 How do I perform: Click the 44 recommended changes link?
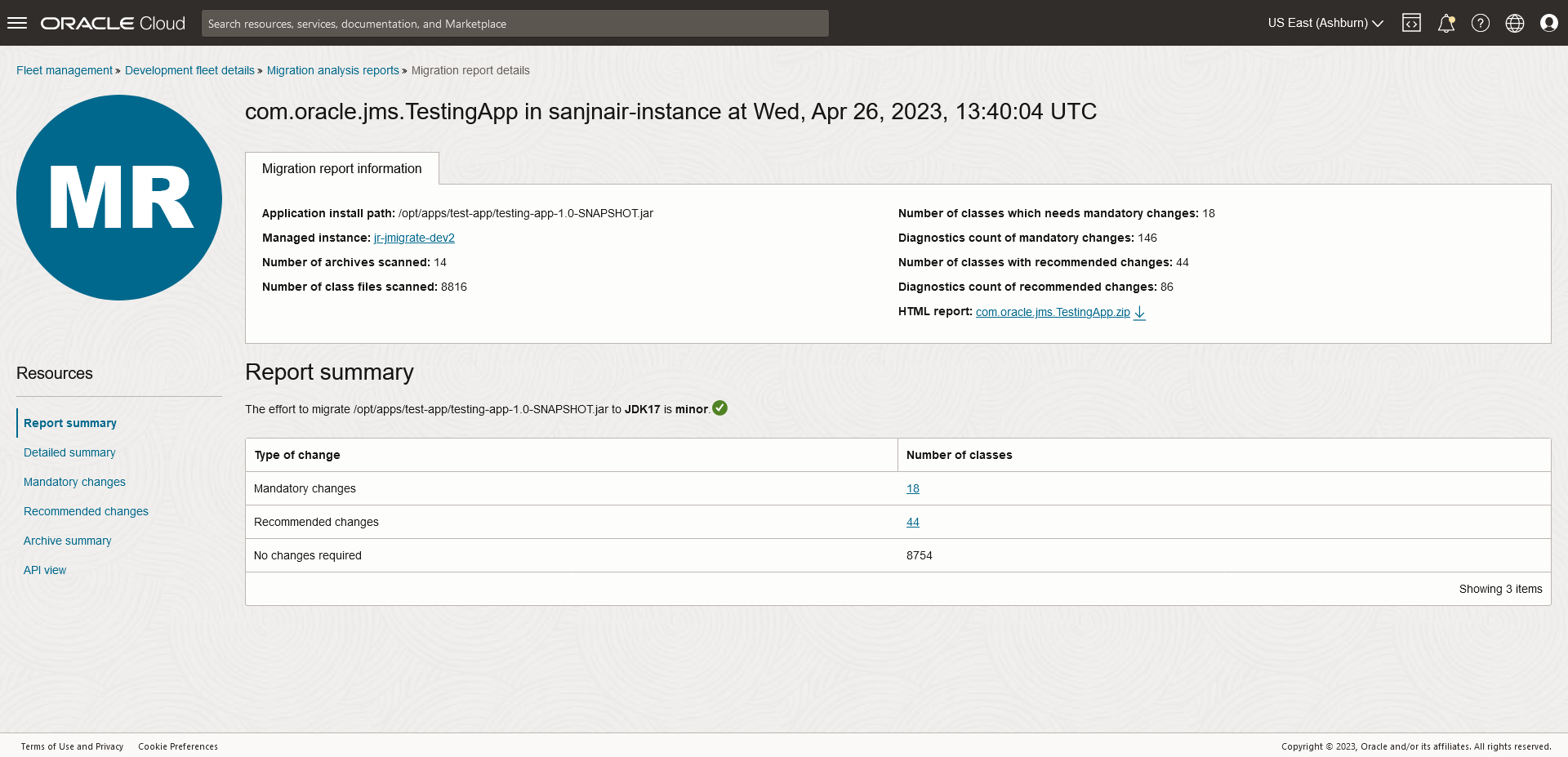[912, 522]
